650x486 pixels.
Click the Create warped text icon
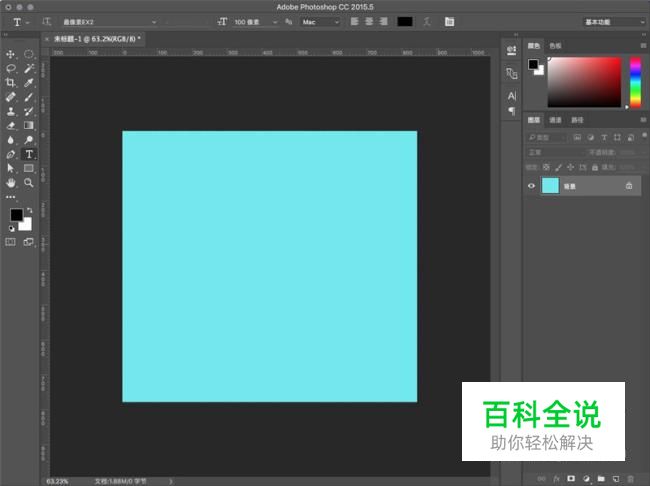(427, 21)
